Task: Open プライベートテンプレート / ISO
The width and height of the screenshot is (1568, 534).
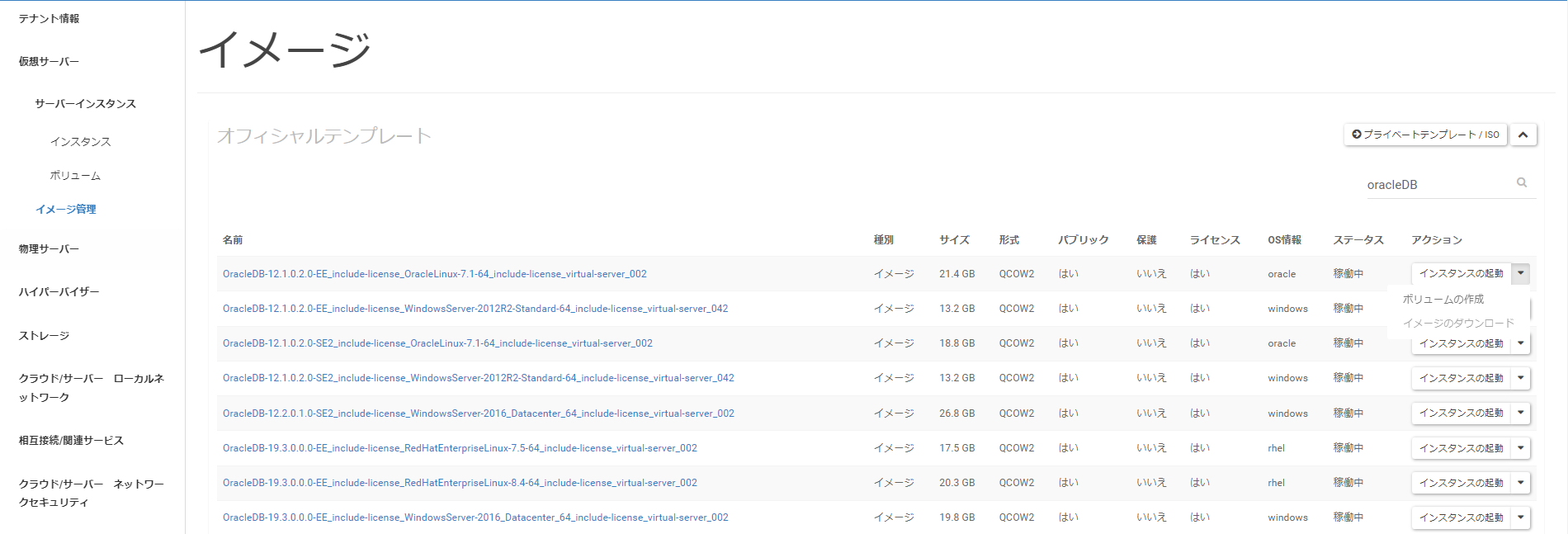Action: (x=1425, y=135)
